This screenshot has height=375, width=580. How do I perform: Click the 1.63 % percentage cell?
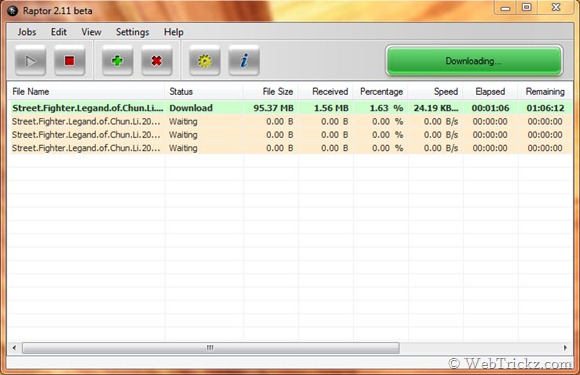click(387, 108)
